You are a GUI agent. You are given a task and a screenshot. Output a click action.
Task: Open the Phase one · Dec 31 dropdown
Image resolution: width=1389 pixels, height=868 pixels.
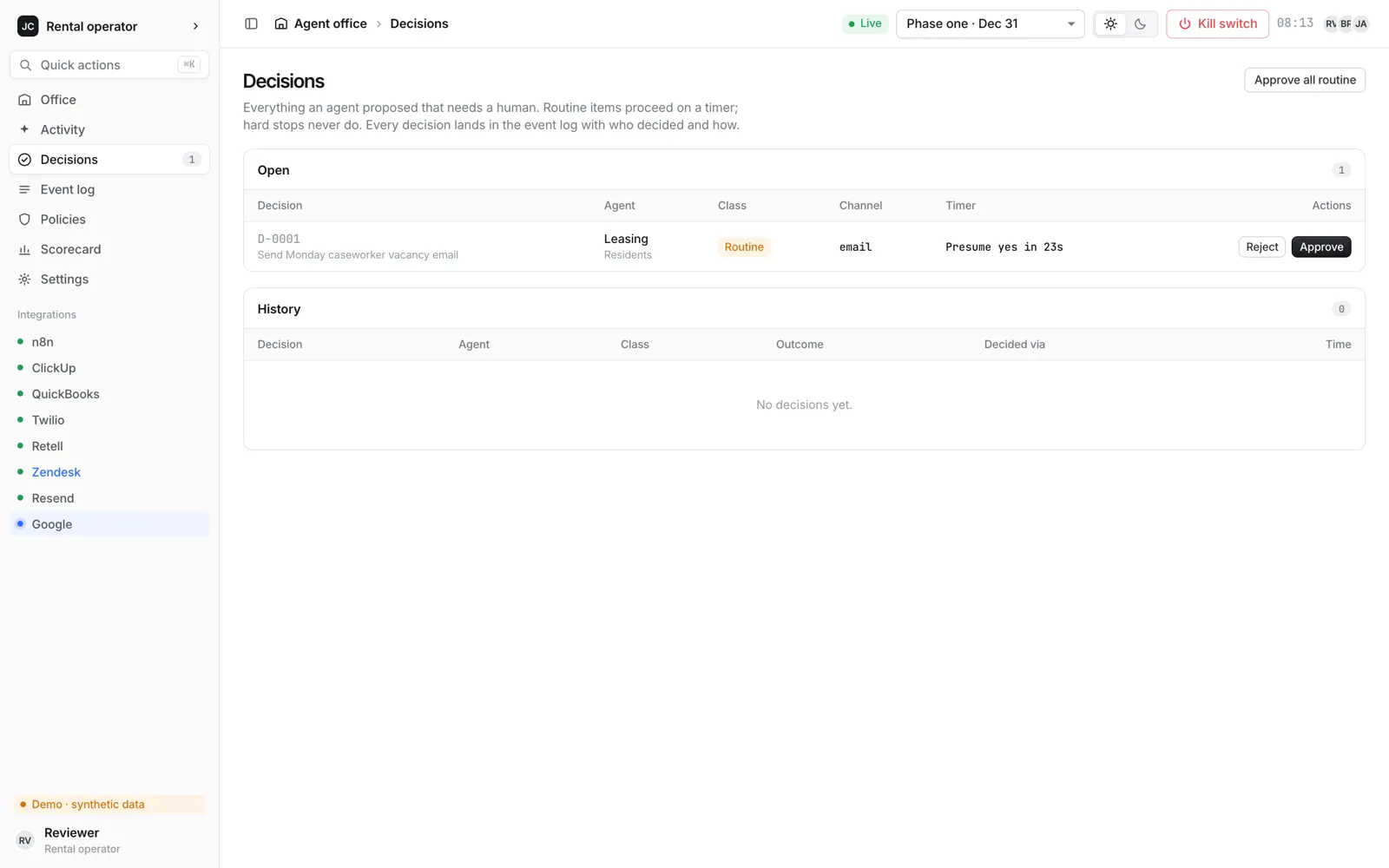990,23
